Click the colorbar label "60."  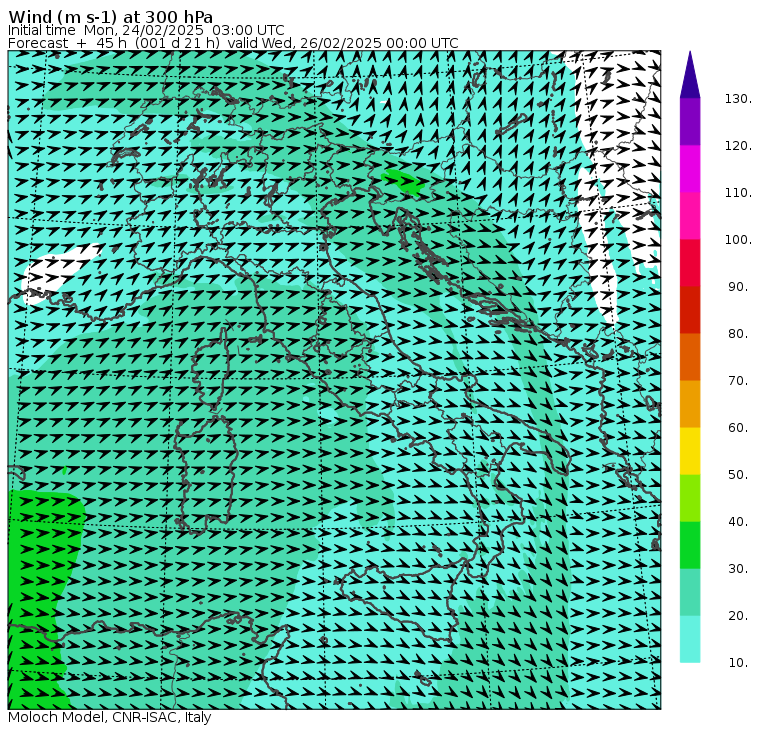coord(740,428)
